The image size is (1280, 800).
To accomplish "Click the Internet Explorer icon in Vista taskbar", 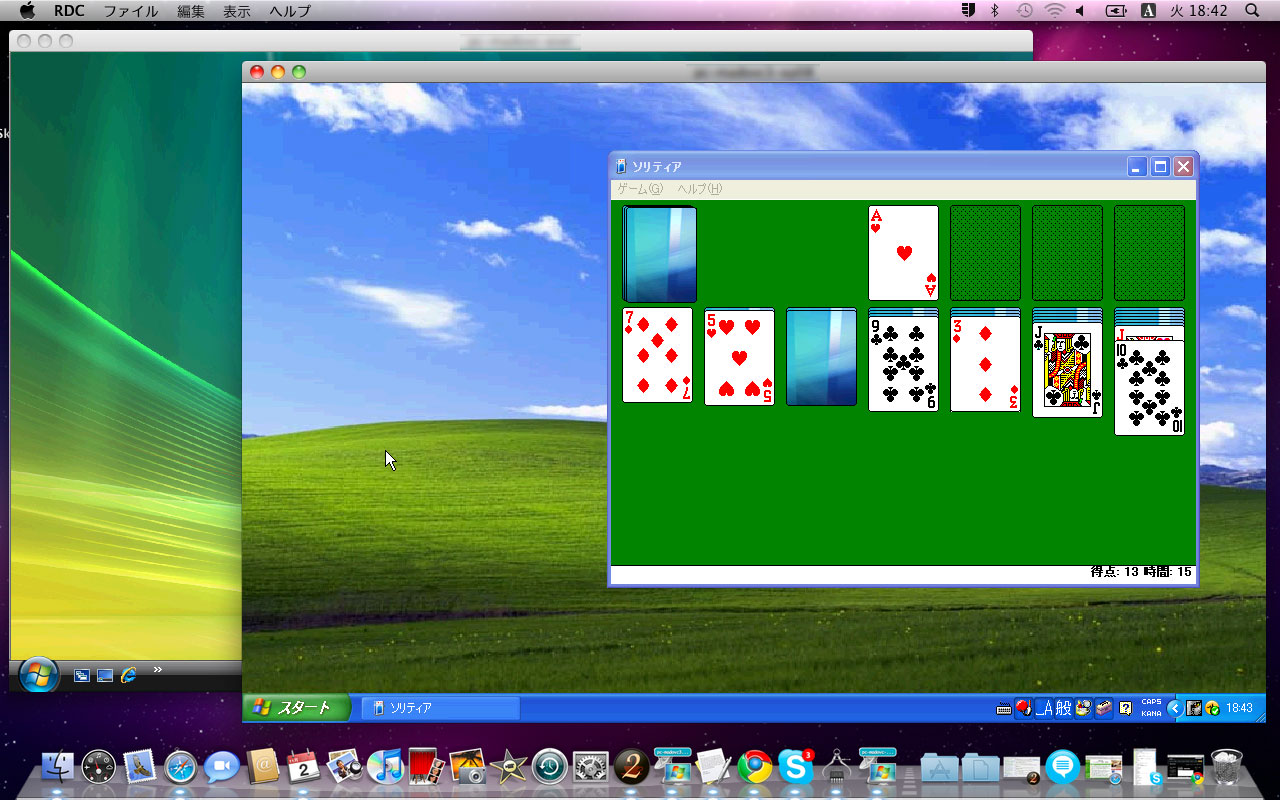I will point(129,675).
